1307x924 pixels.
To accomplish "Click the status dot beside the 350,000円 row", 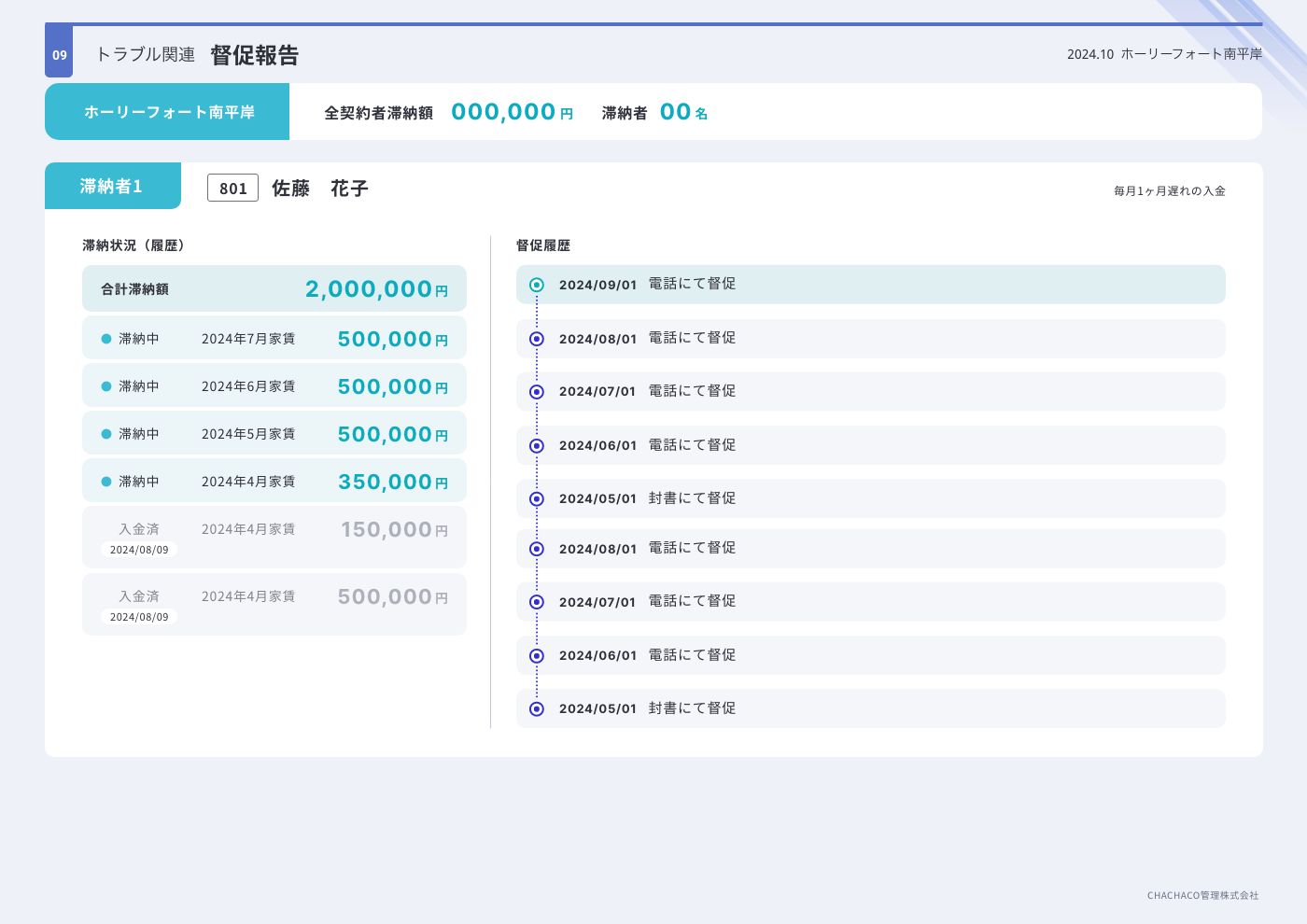I will pyautogui.click(x=106, y=482).
